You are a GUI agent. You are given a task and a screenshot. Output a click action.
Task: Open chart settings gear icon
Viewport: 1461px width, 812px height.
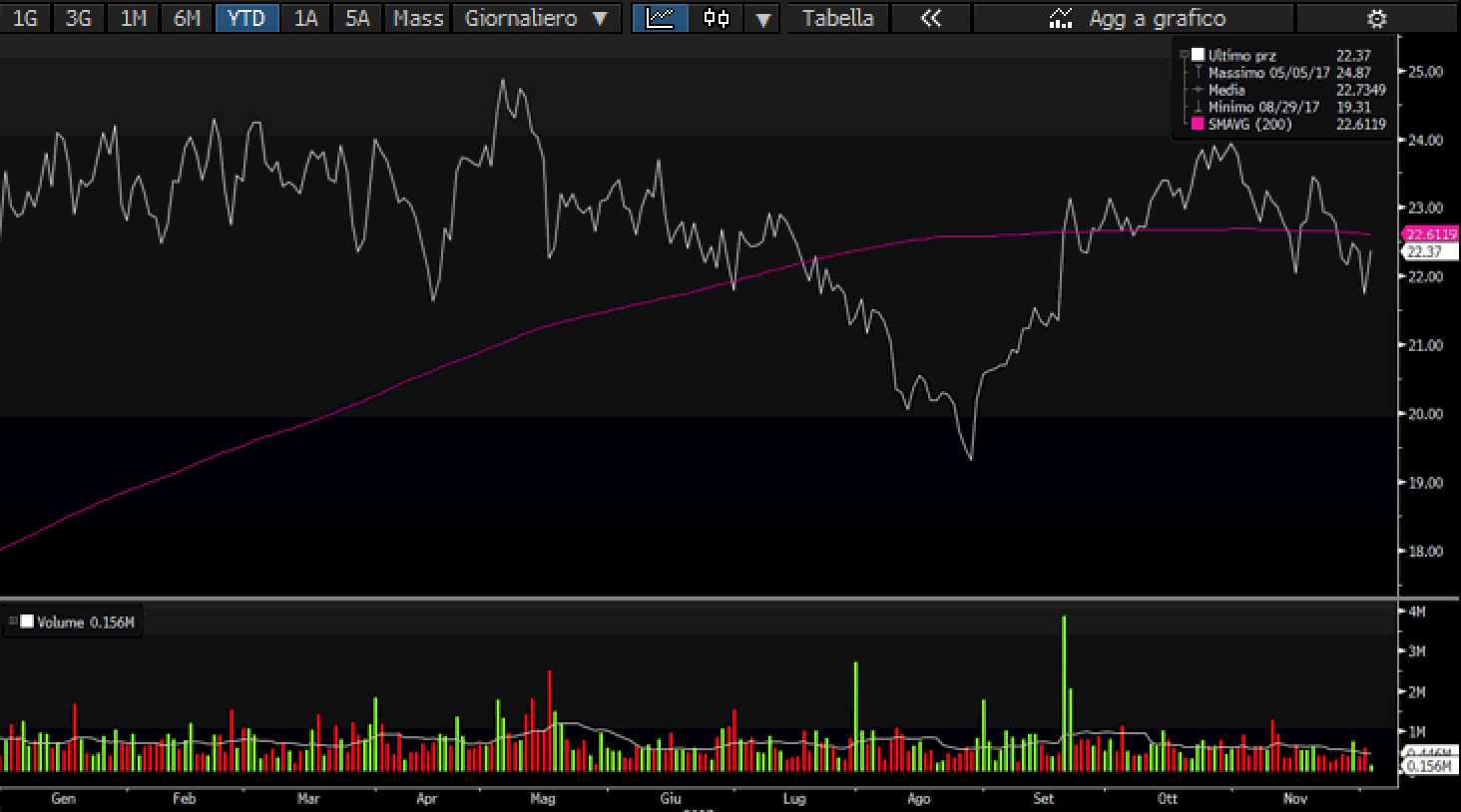point(1376,18)
